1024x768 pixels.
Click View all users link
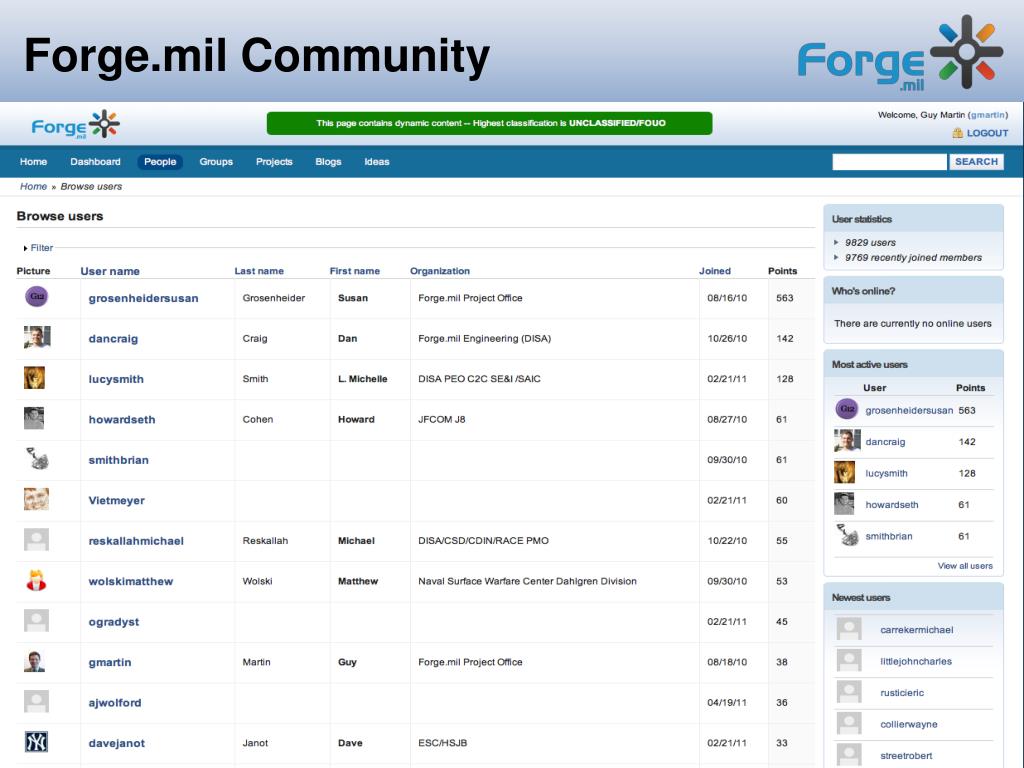click(965, 566)
